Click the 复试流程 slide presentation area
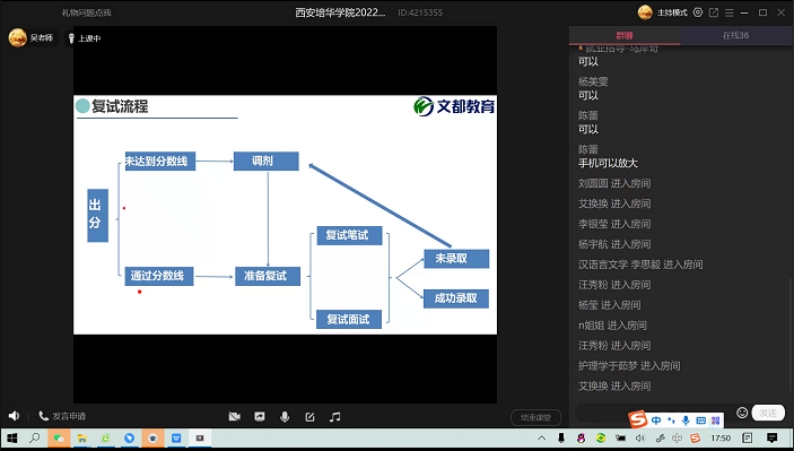The width and height of the screenshot is (794, 451). click(x=285, y=215)
